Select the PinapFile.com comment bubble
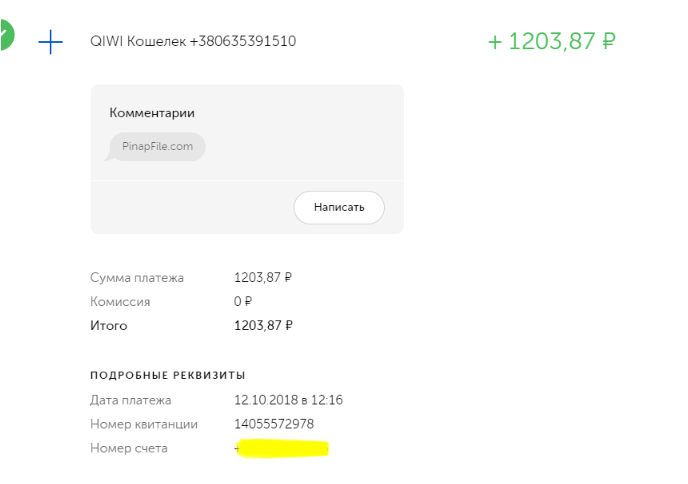 (157, 147)
